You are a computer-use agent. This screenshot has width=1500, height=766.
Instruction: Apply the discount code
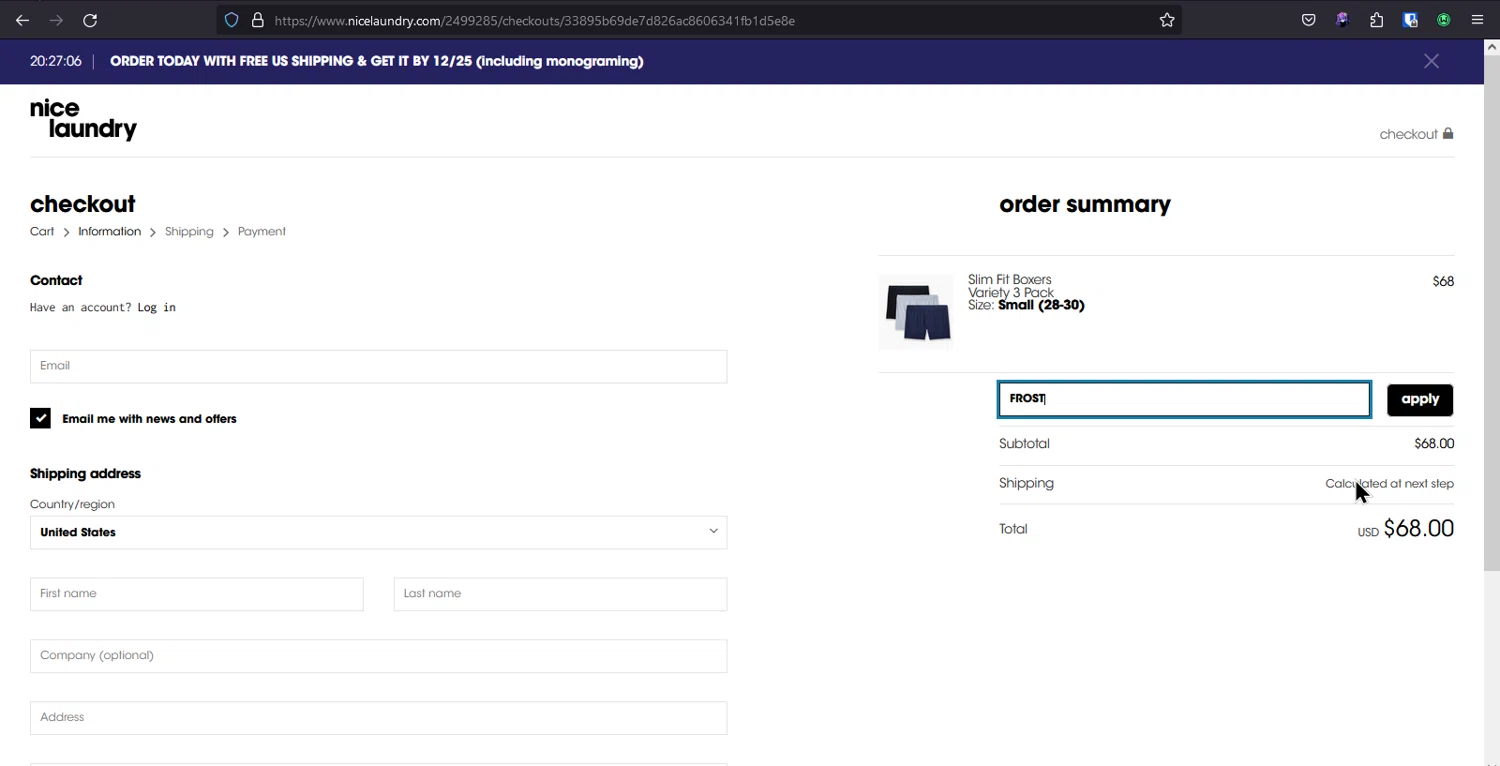1420,399
